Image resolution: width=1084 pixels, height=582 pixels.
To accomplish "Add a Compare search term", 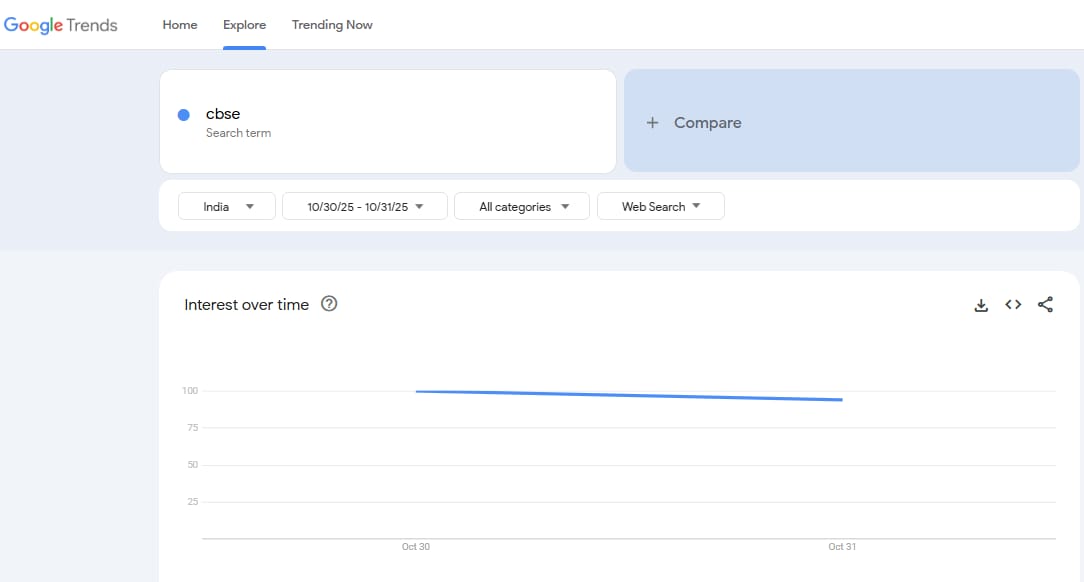I will (852, 121).
